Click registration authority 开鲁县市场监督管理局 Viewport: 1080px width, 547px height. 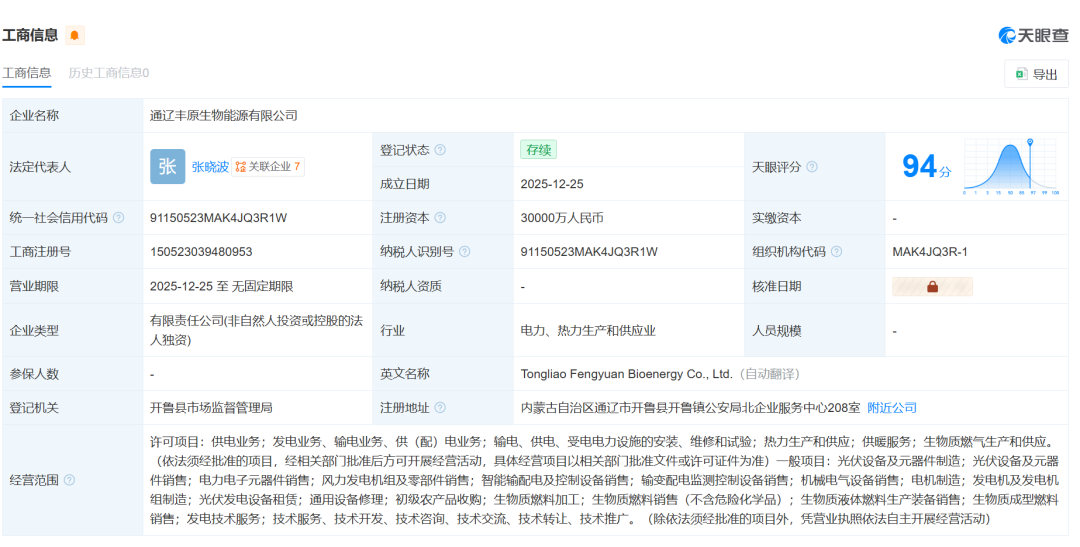(211, 408)
